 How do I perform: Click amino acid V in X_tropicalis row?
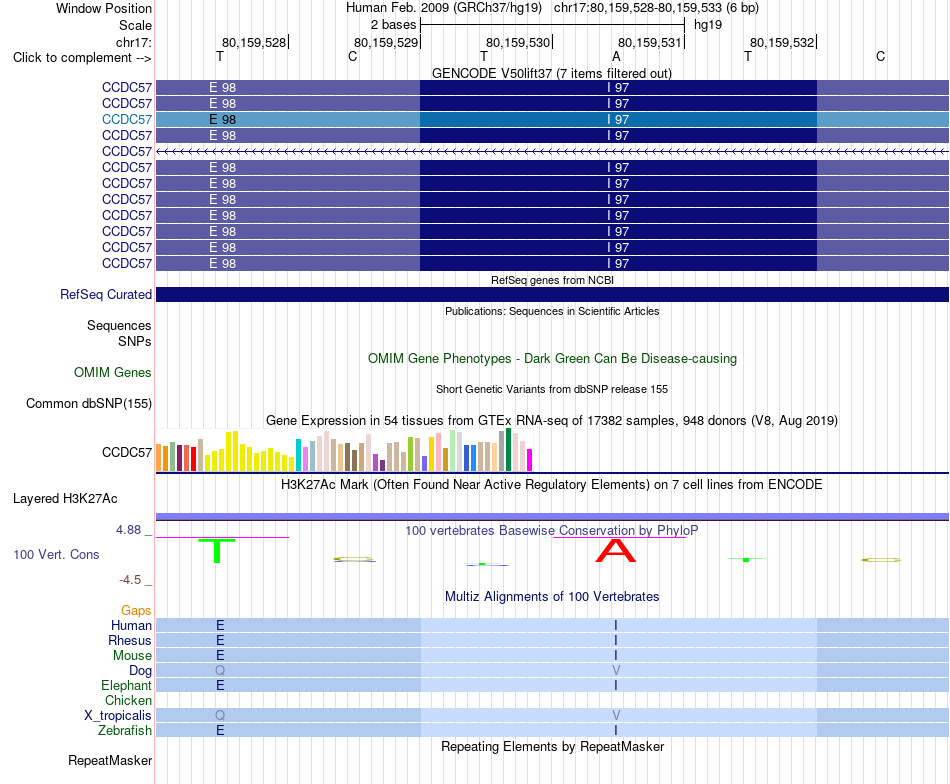click(x=616, y=716)
